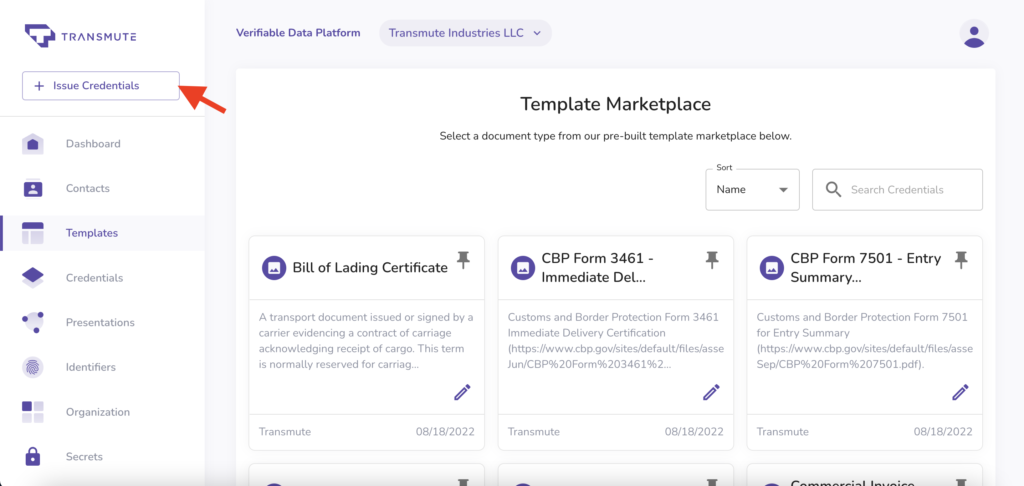Open Credentials in the sidebar

(94, 278)
